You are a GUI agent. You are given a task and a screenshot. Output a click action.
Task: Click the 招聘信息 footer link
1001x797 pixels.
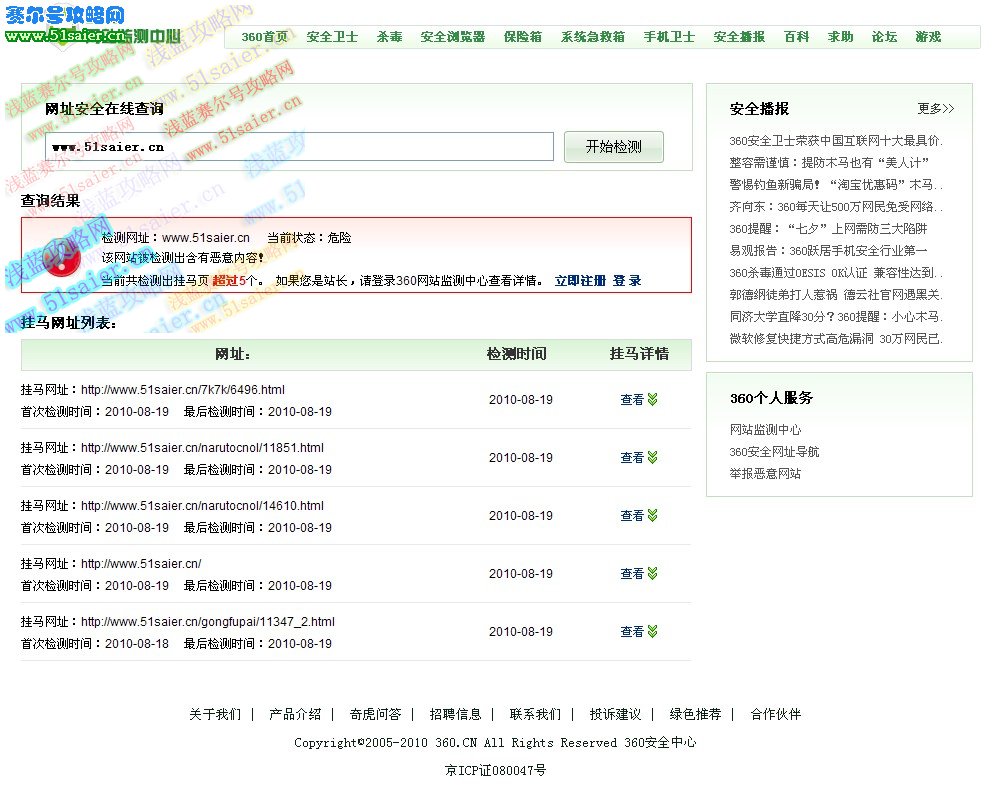pyautogui.click(x=455, y=714)
